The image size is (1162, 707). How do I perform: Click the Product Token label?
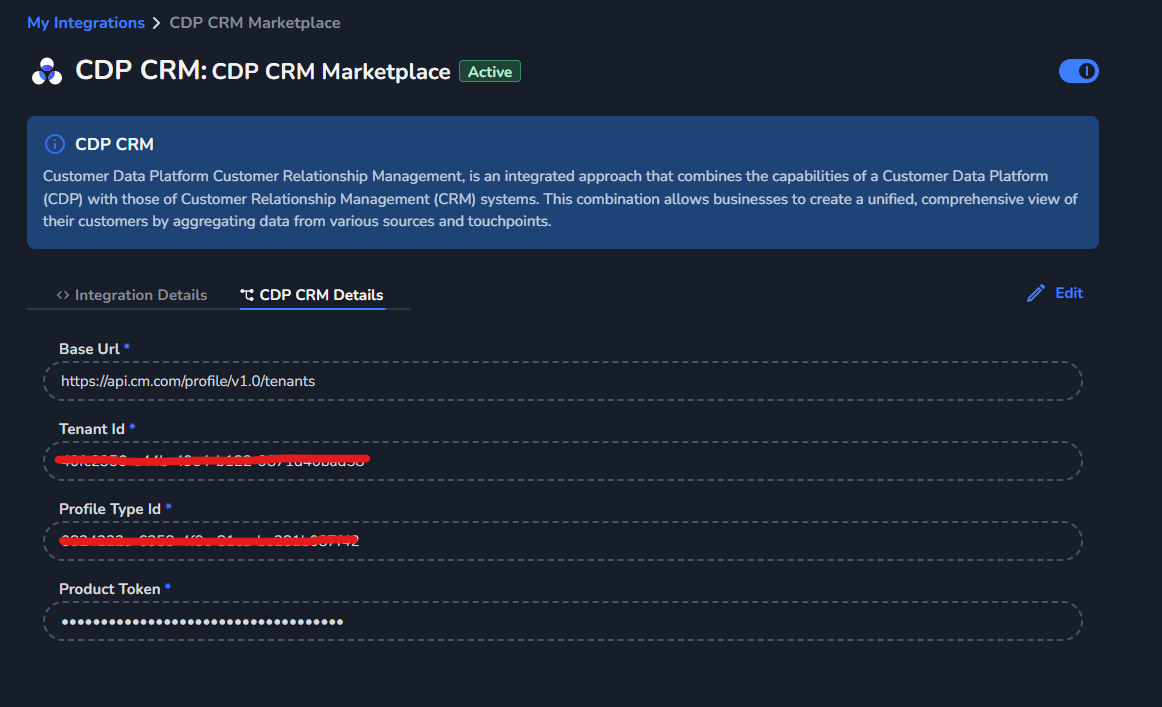tap(110, 589)
